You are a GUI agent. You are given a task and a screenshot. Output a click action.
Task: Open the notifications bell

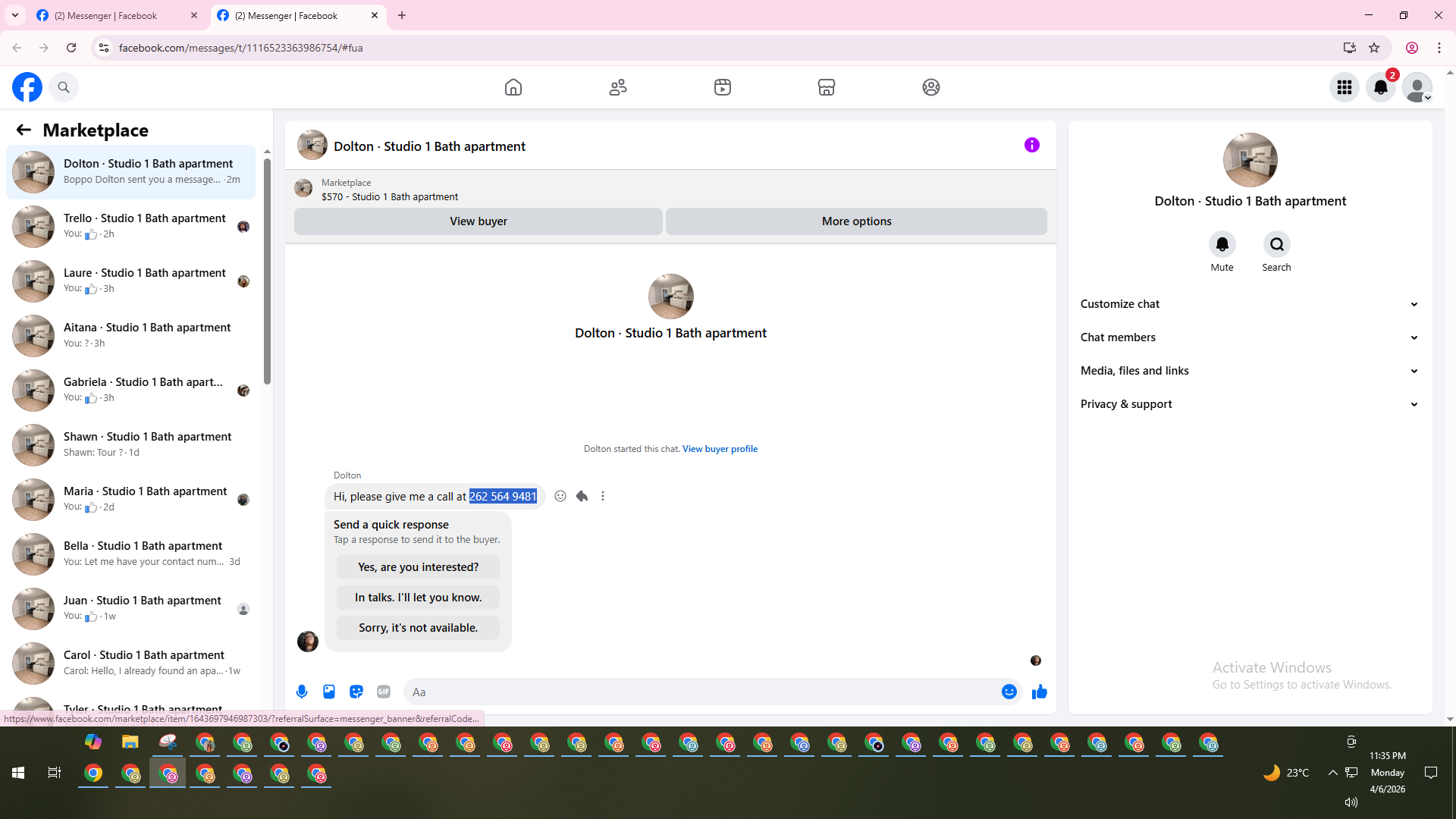coord(1381,87)
